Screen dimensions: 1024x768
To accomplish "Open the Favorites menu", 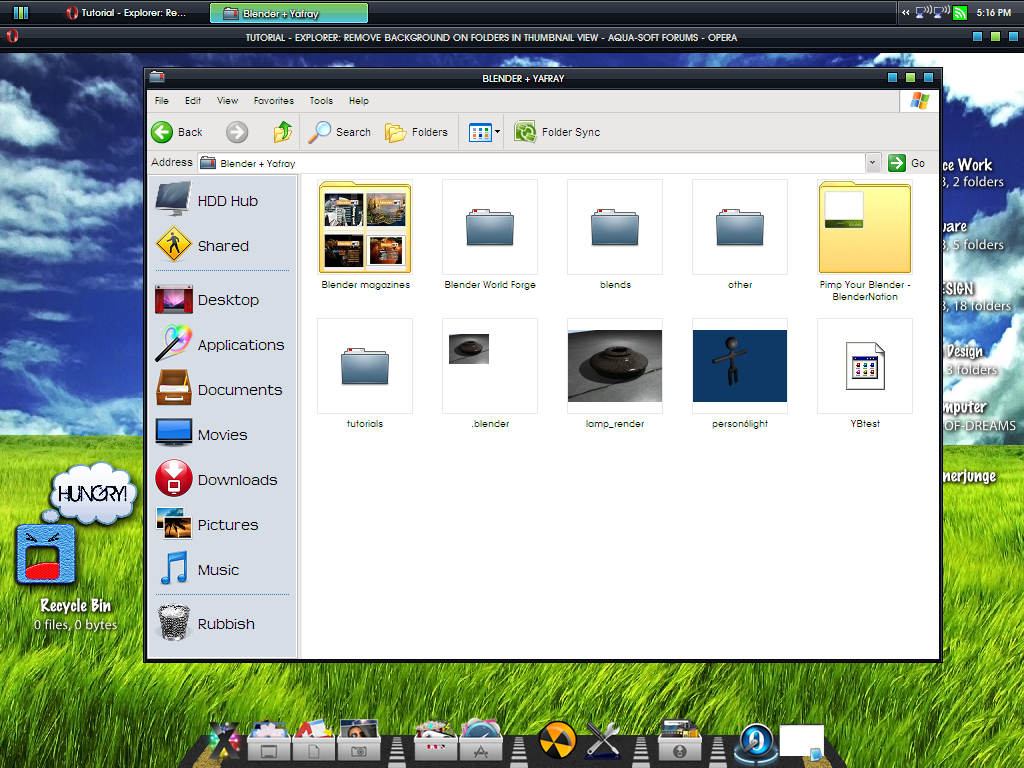I will [274, 101].
